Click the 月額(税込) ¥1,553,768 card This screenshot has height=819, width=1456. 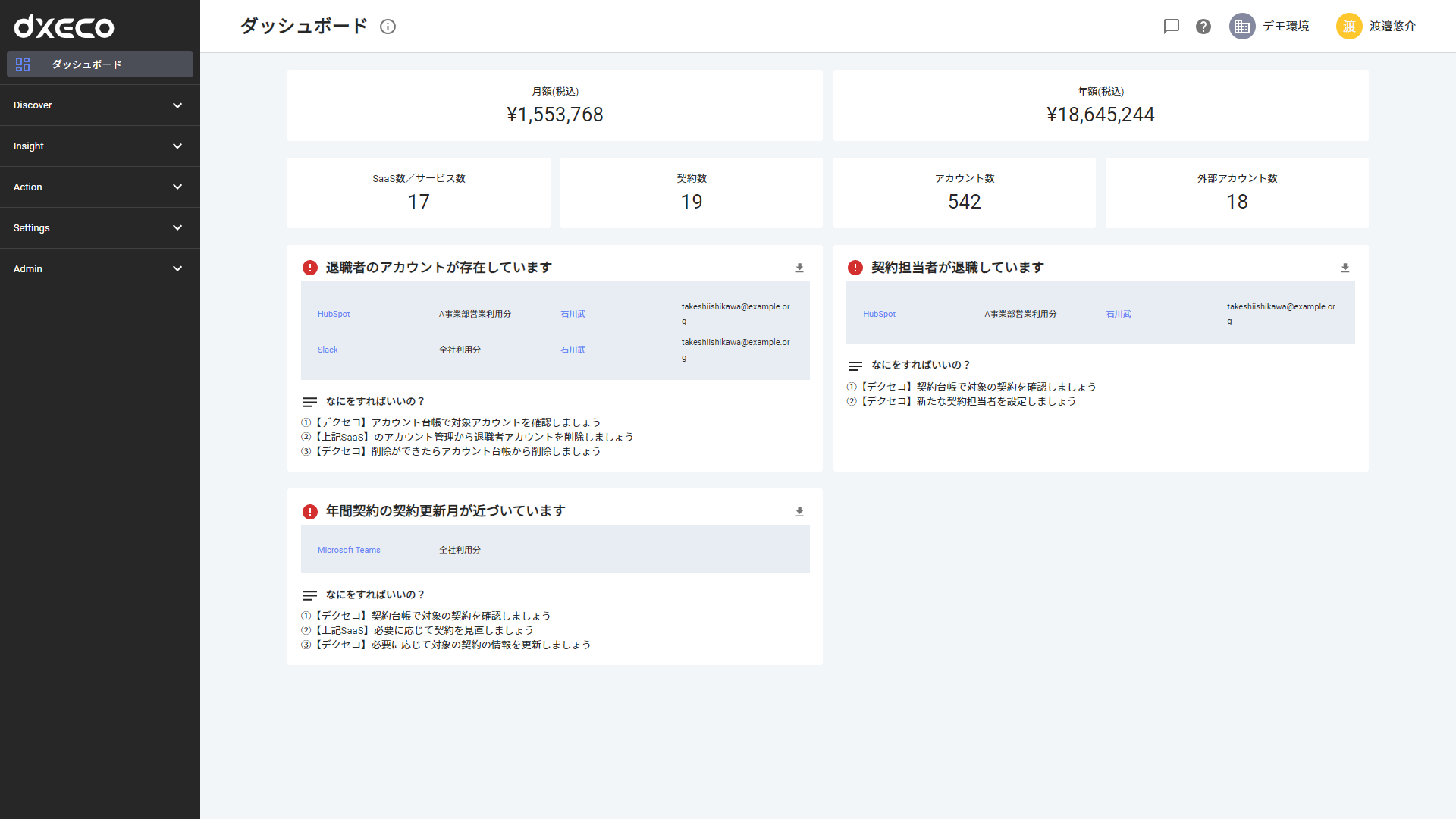click(555, 105)
